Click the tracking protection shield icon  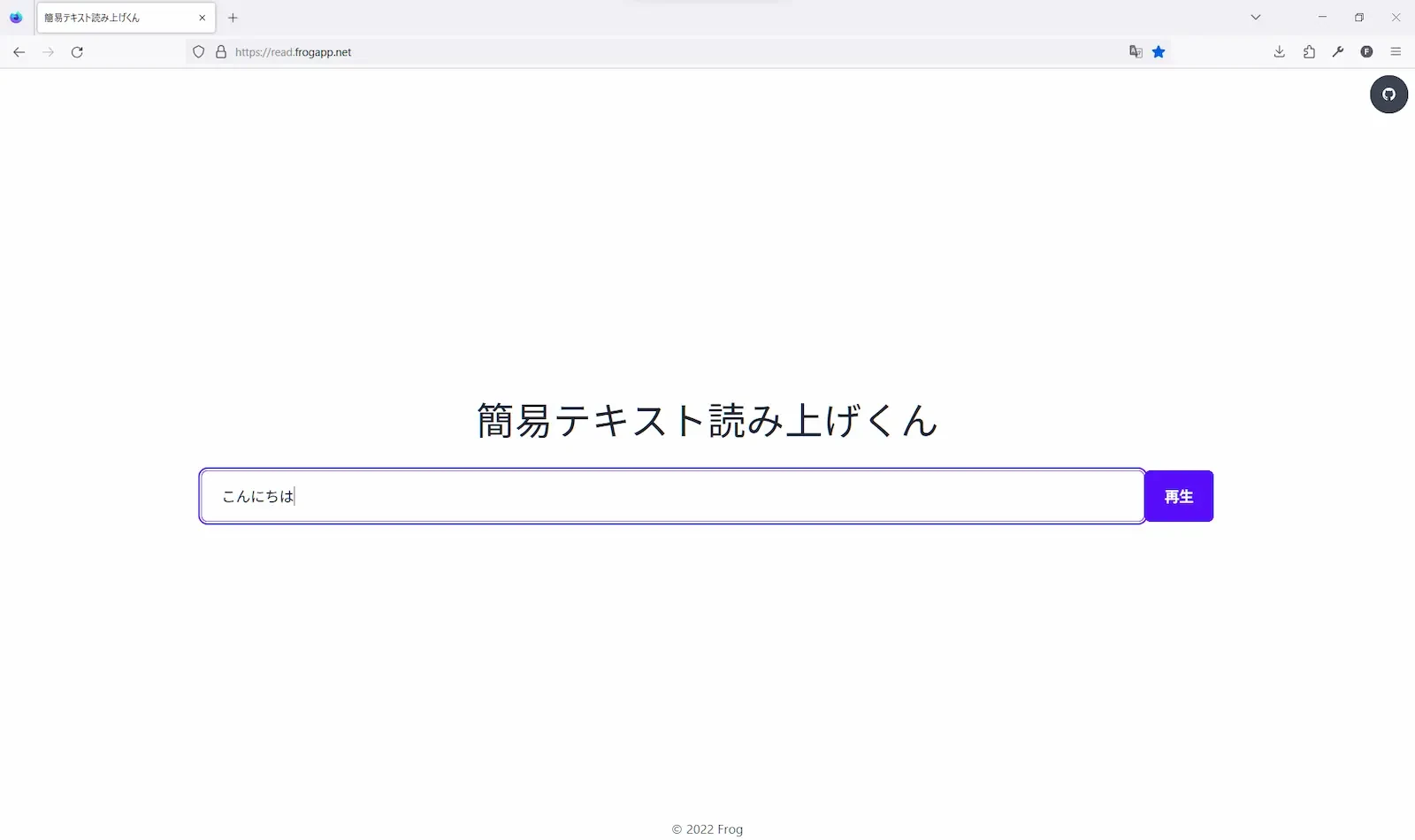(x=198, y=51)
